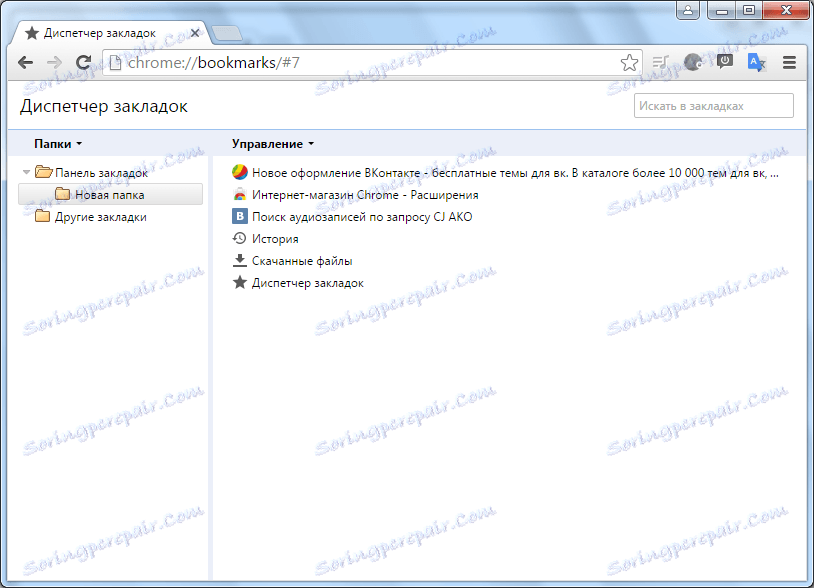This screenshot has height=588, width=814.
Task: Open the user profile button in title bar
Action: tap(688, 10)
